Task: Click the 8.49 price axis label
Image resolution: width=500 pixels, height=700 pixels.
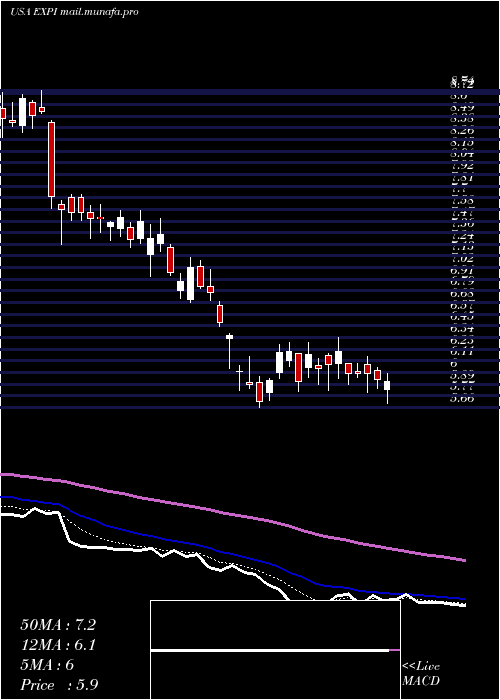Action: click(x=462, y=108)
